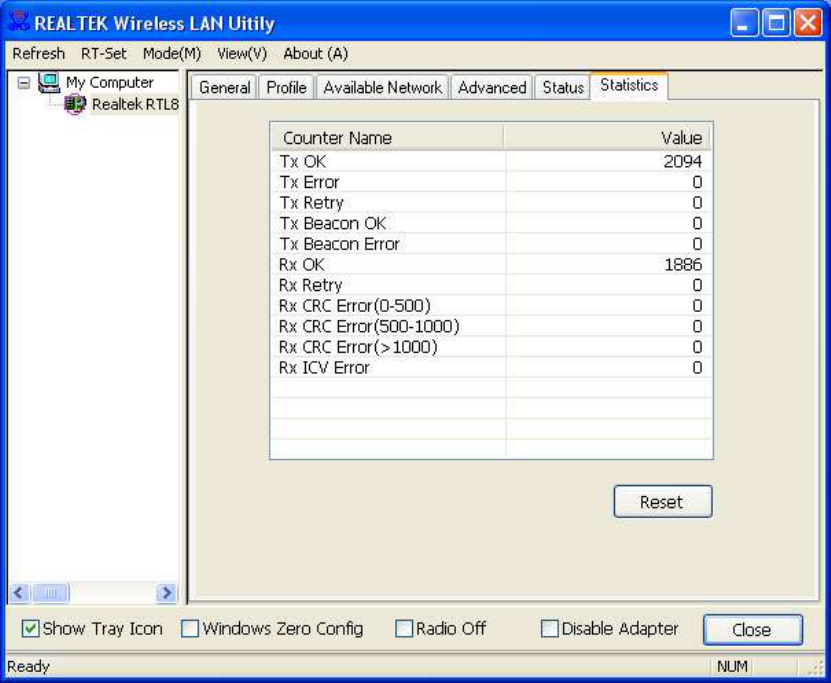Select the Tx Beacon Error row
831x683 pixels.
491,244
